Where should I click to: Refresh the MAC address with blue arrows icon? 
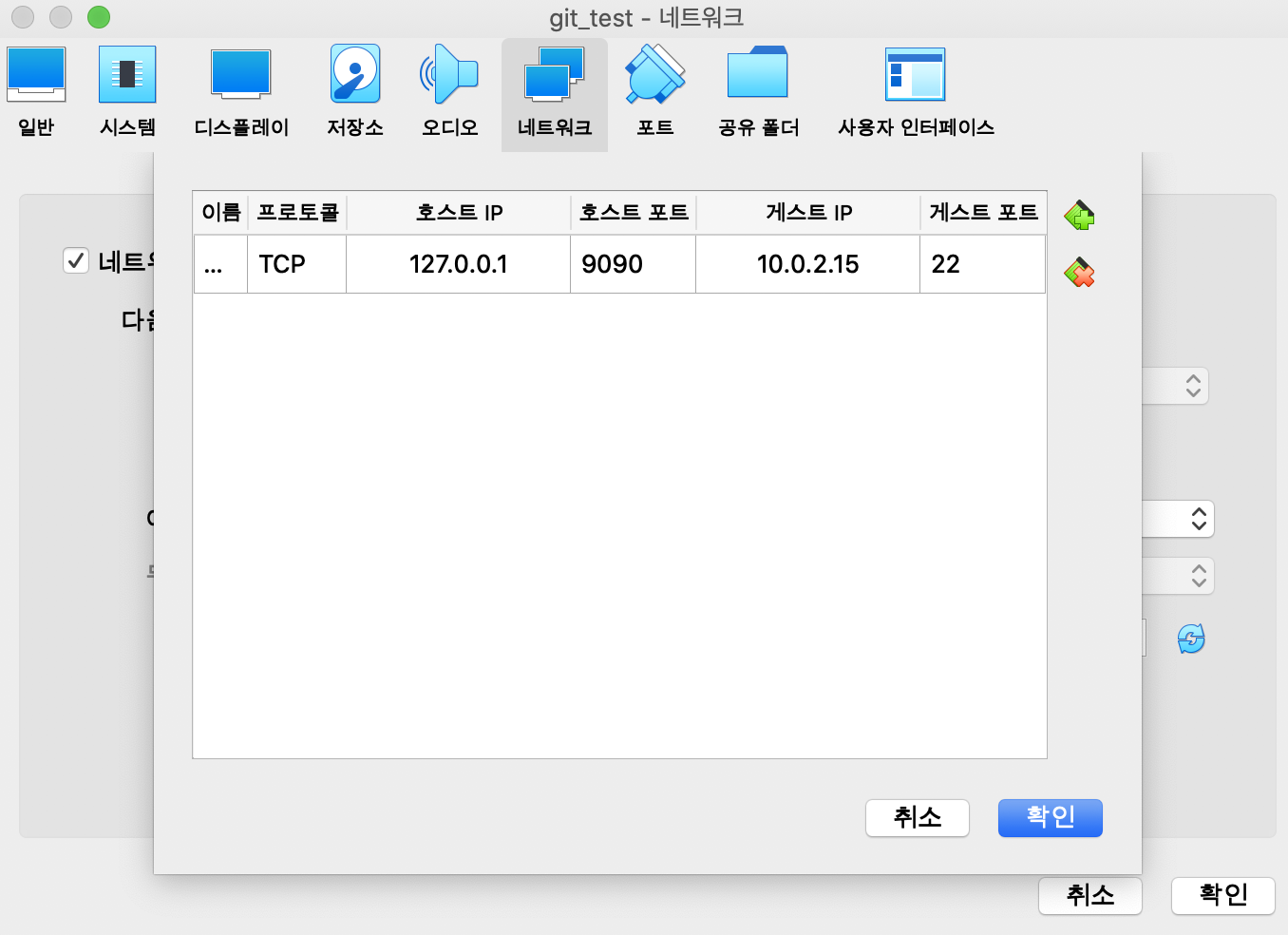(x=1191, y=639)
